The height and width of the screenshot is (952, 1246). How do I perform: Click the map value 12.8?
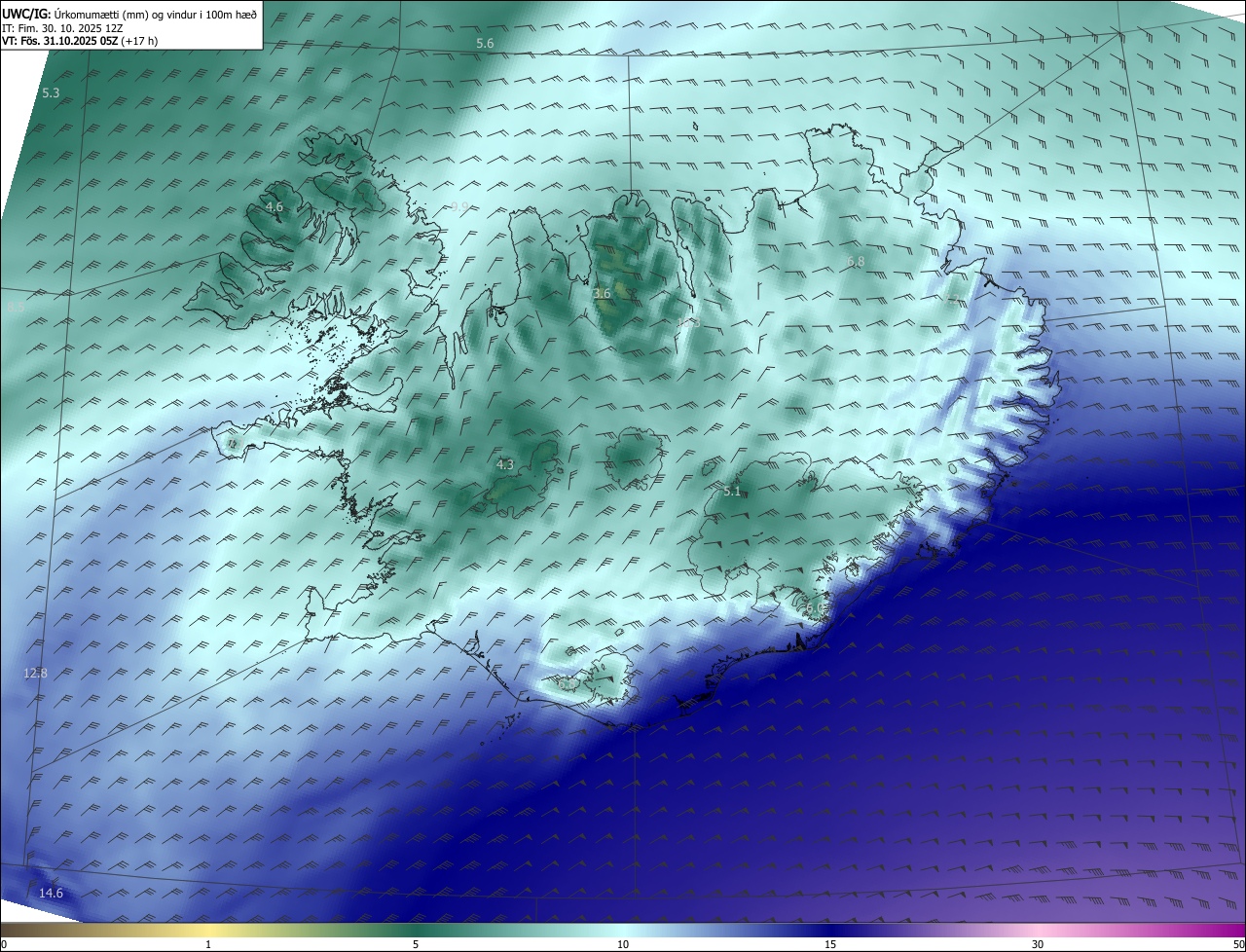[x=35, y=674]
